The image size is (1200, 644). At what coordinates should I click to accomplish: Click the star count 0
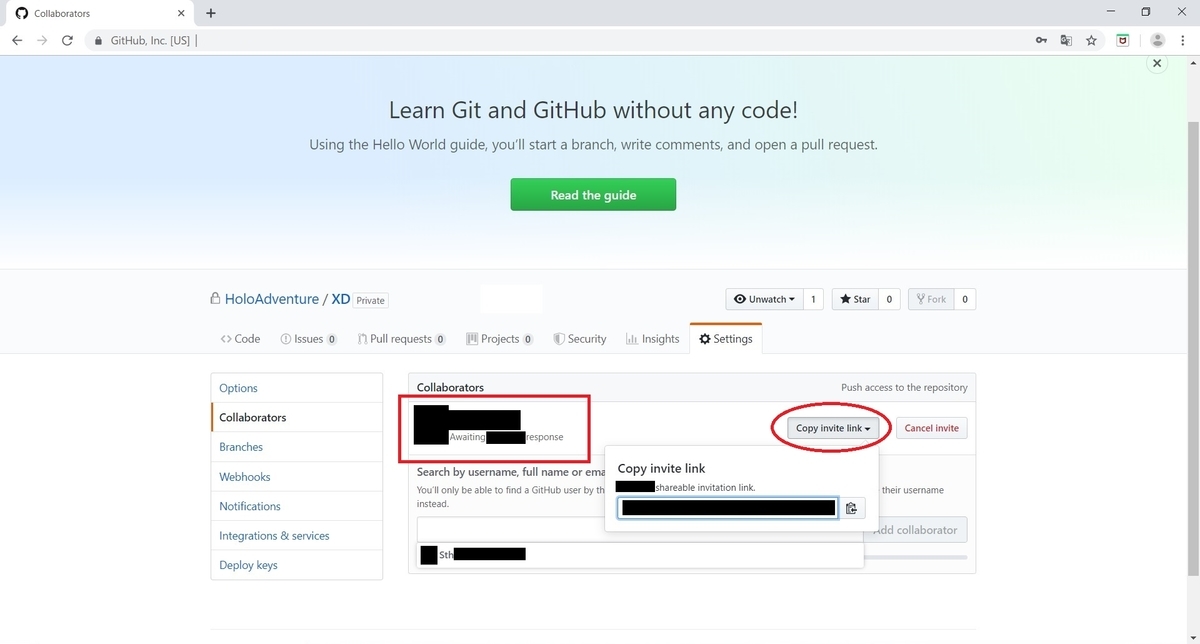click(x=889, y=299)
